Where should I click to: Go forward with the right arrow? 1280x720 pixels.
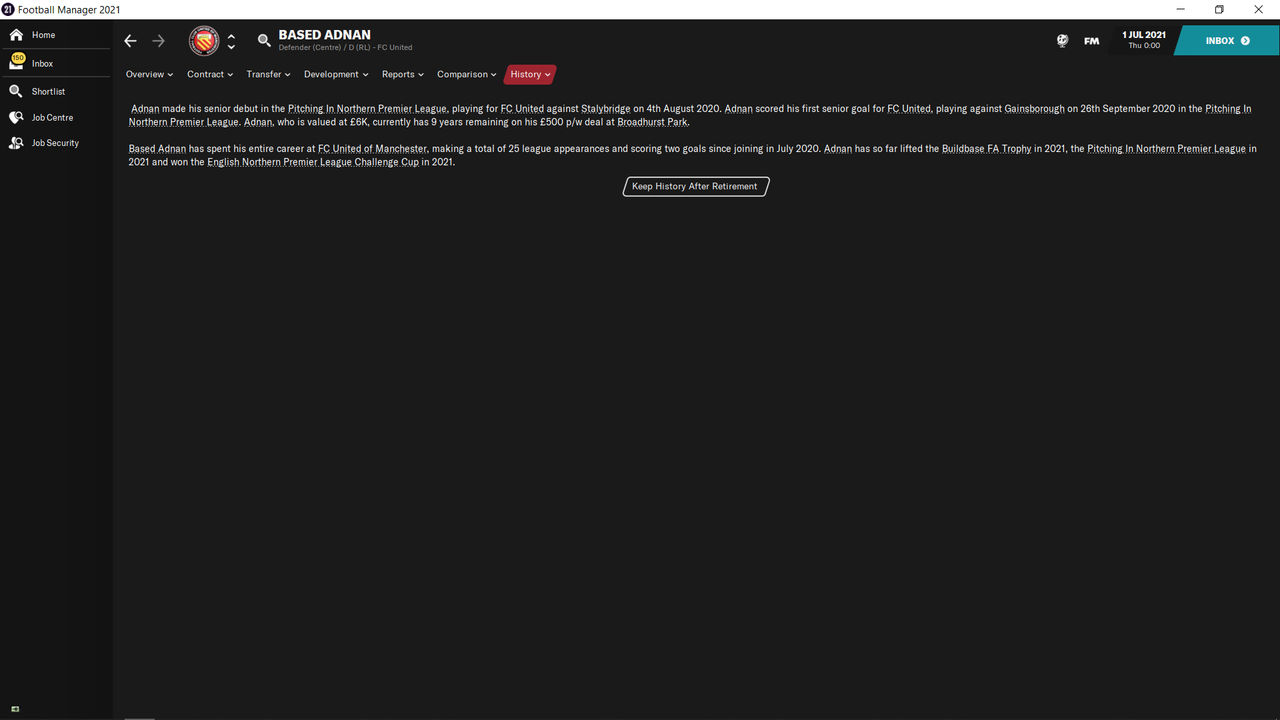[158, 41]
